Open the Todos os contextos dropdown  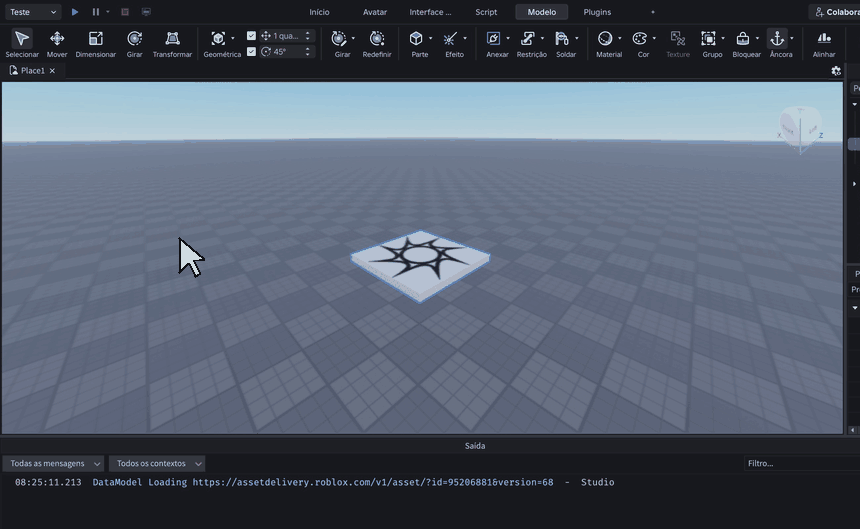pyautogui.click(x=157, y=463)
